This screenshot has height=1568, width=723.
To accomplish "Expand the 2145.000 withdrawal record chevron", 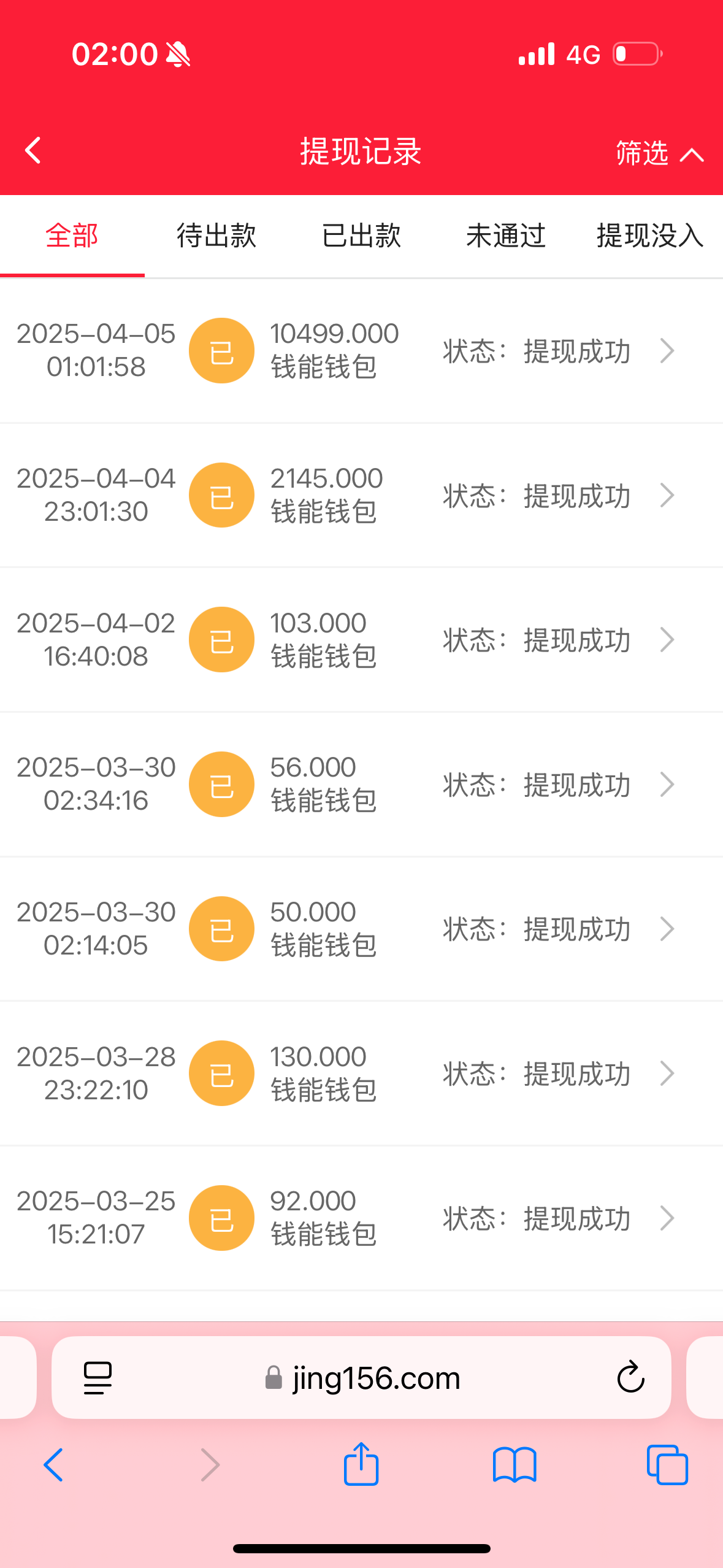I will (667, 496).
